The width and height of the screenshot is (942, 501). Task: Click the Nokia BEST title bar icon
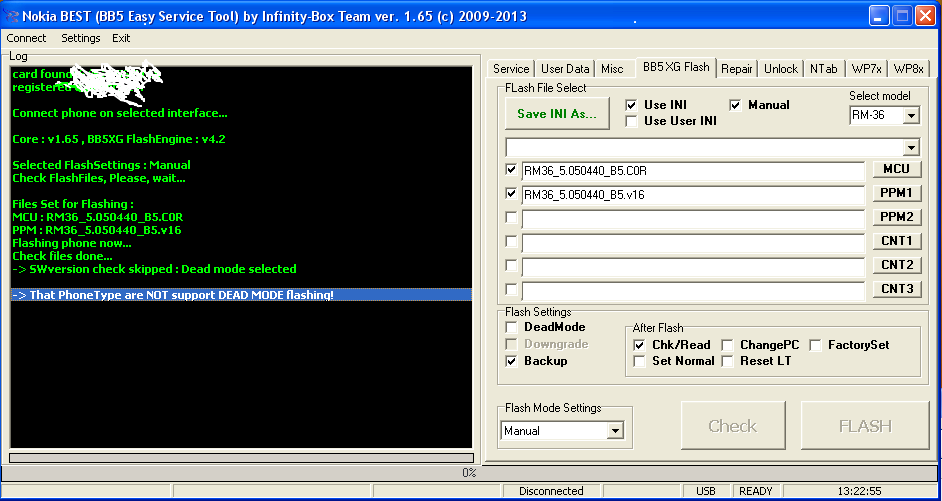(12, 16)
